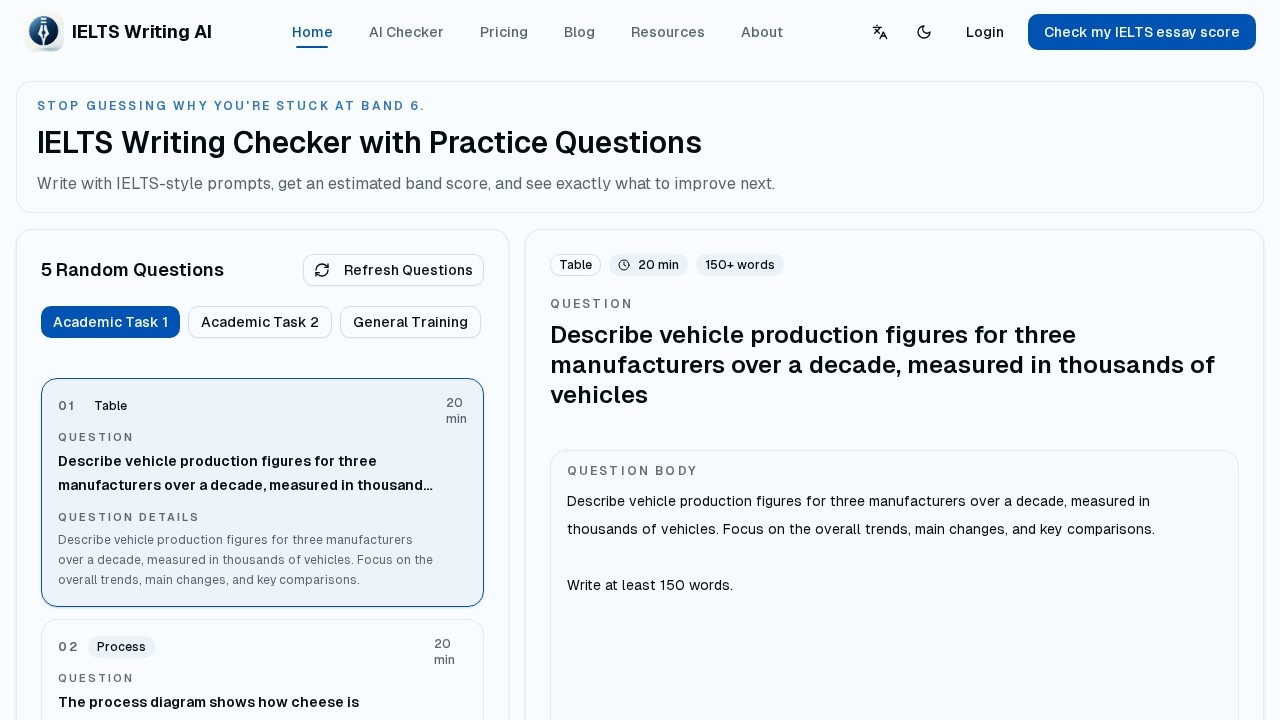Screen dimensions: 1280x720
Task: Click the 'QUESTION BODY' label
Action: (x=632, y=471)
